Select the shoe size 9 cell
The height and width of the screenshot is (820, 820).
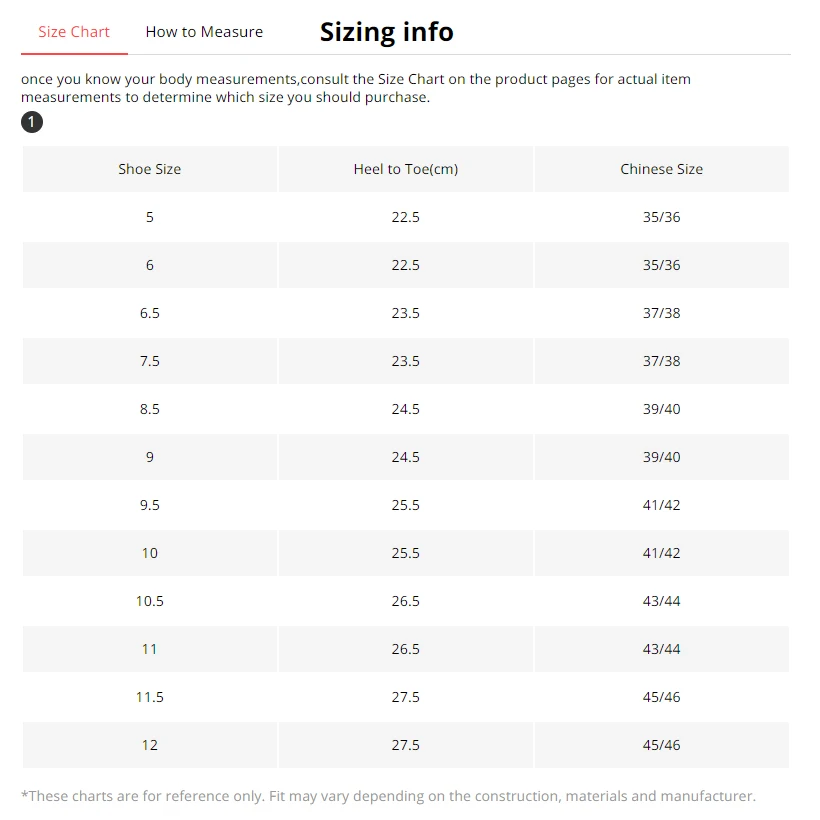(150, 457)
